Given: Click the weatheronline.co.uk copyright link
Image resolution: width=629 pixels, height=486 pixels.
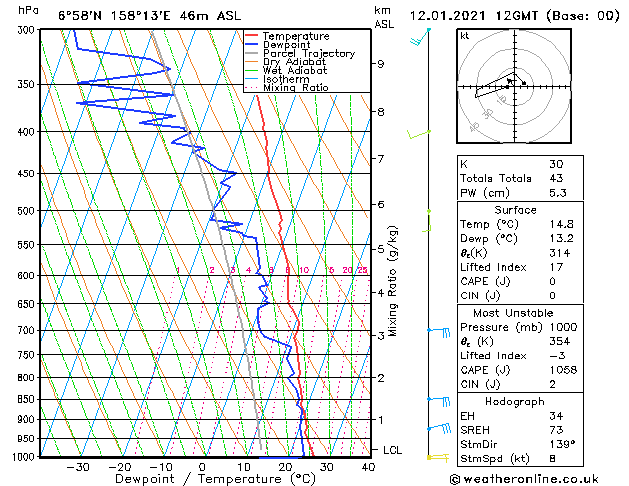Looking at the screenshot, I should (x=524, y=479).
